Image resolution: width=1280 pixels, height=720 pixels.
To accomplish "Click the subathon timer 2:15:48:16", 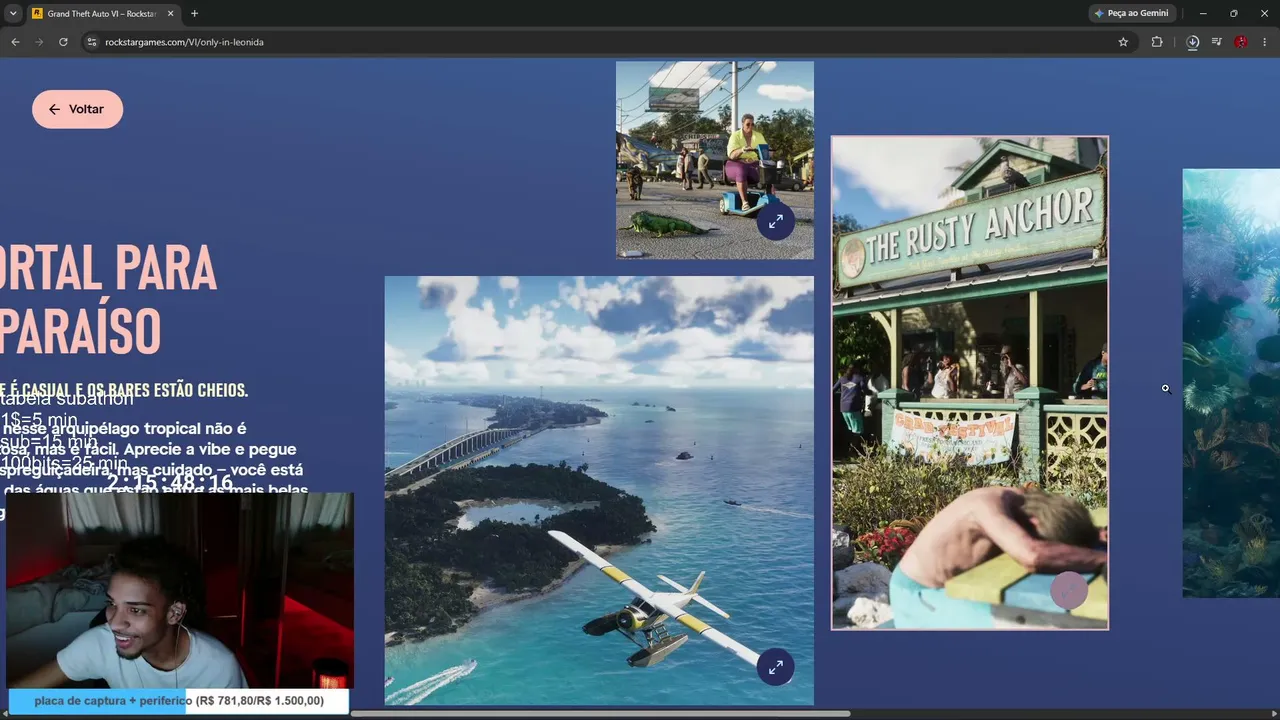I will point(170,483).
